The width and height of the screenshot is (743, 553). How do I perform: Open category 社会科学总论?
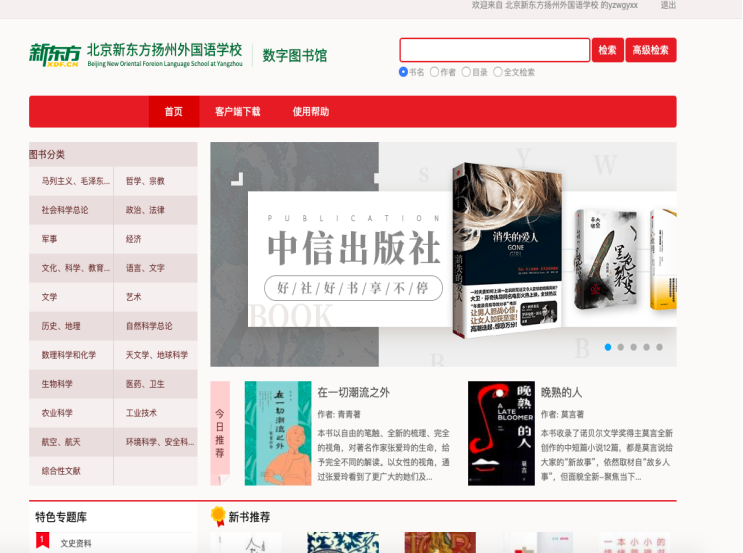coord(65,210)
